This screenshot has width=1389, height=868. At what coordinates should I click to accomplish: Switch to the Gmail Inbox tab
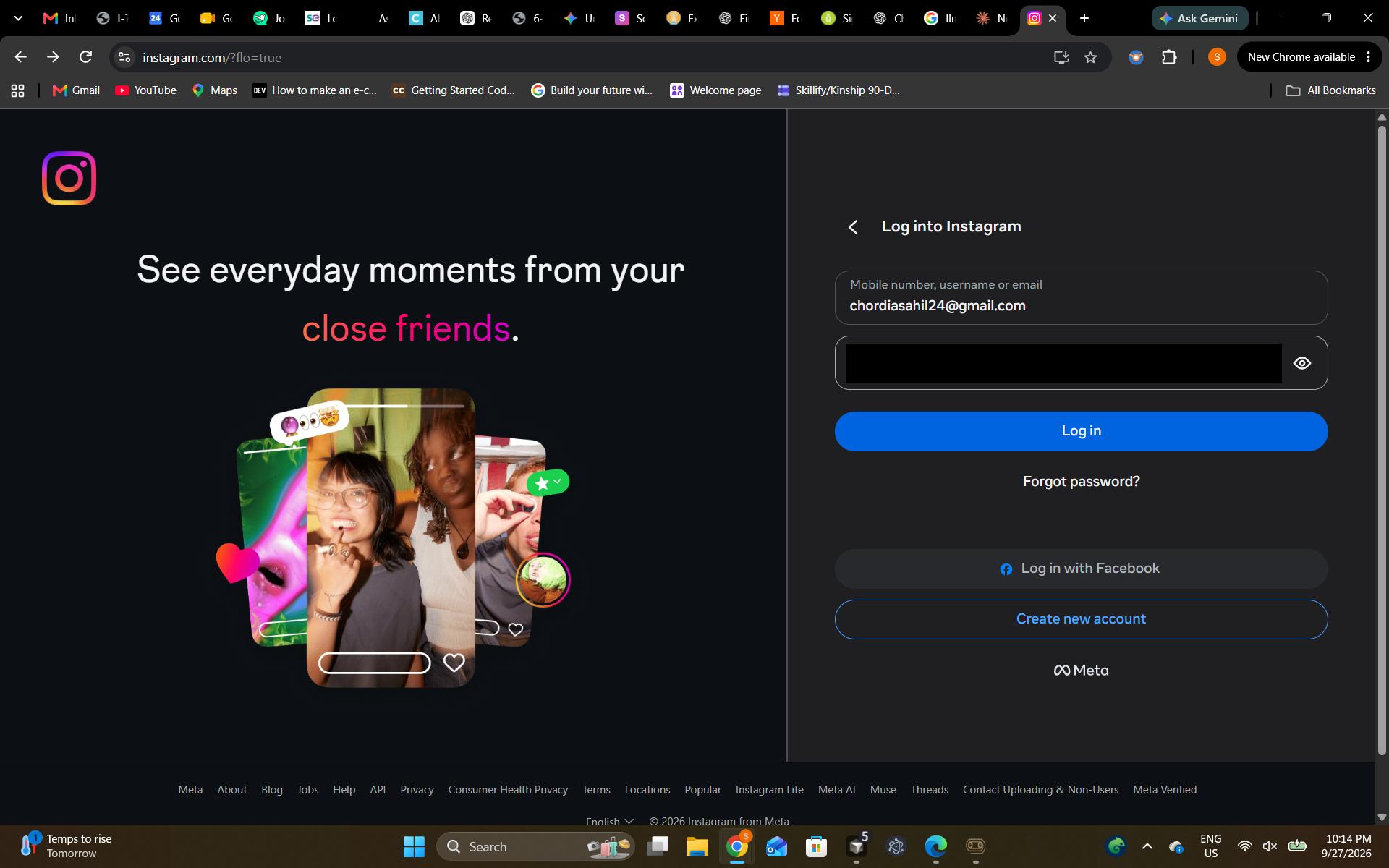59,18
